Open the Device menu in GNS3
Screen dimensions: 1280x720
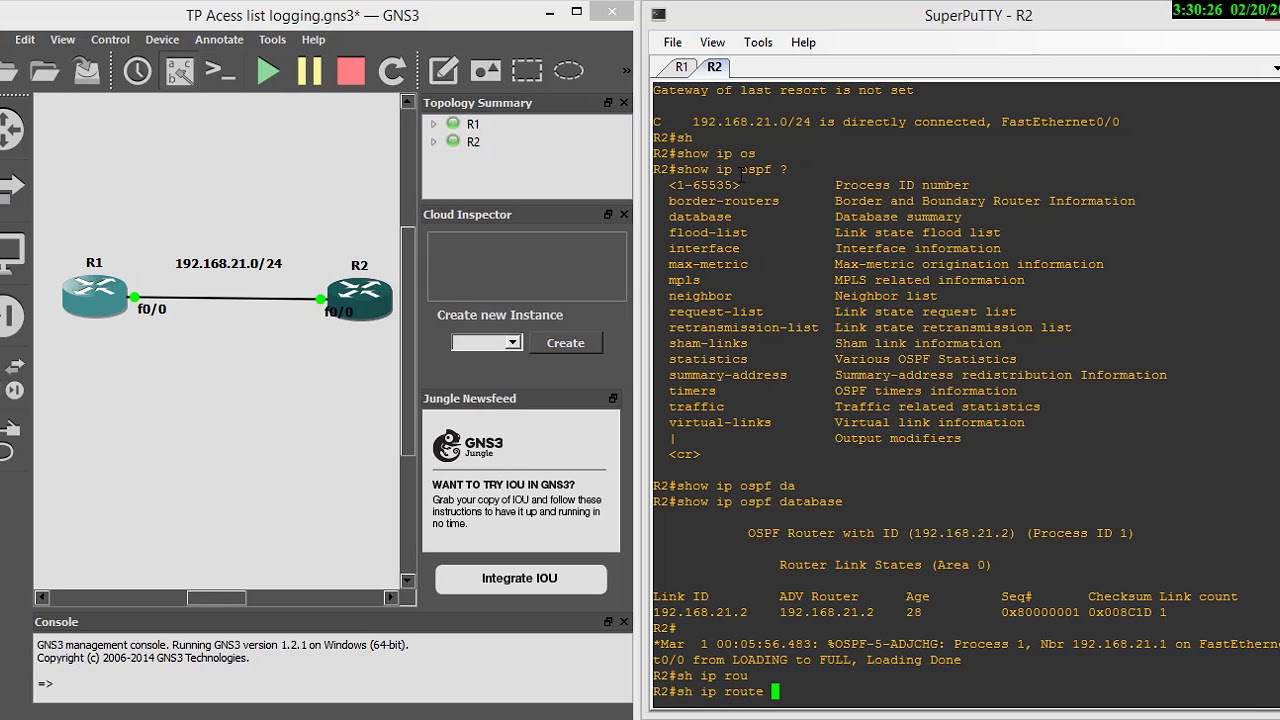162,40
